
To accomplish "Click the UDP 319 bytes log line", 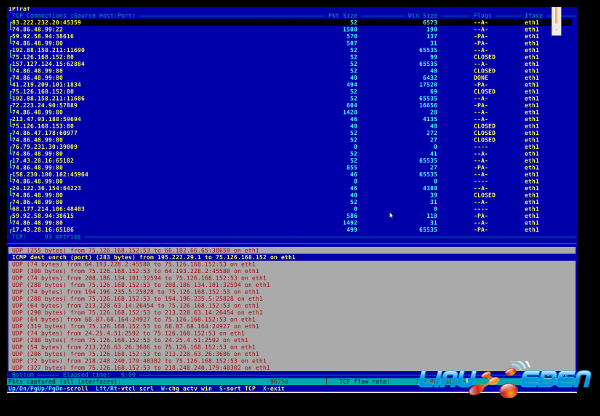I will pyautogui.click(x=292, y=326).
